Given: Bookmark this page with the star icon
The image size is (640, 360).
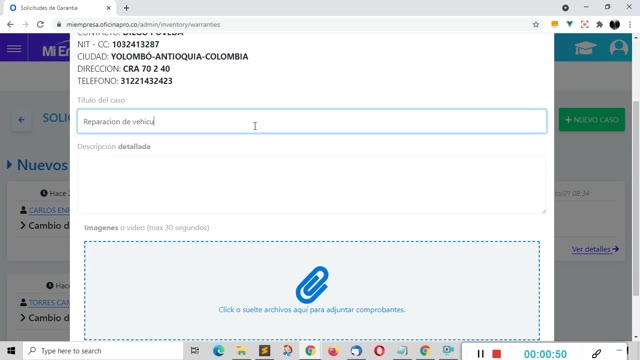Looking at the screenshot, I should pos(536,24).
